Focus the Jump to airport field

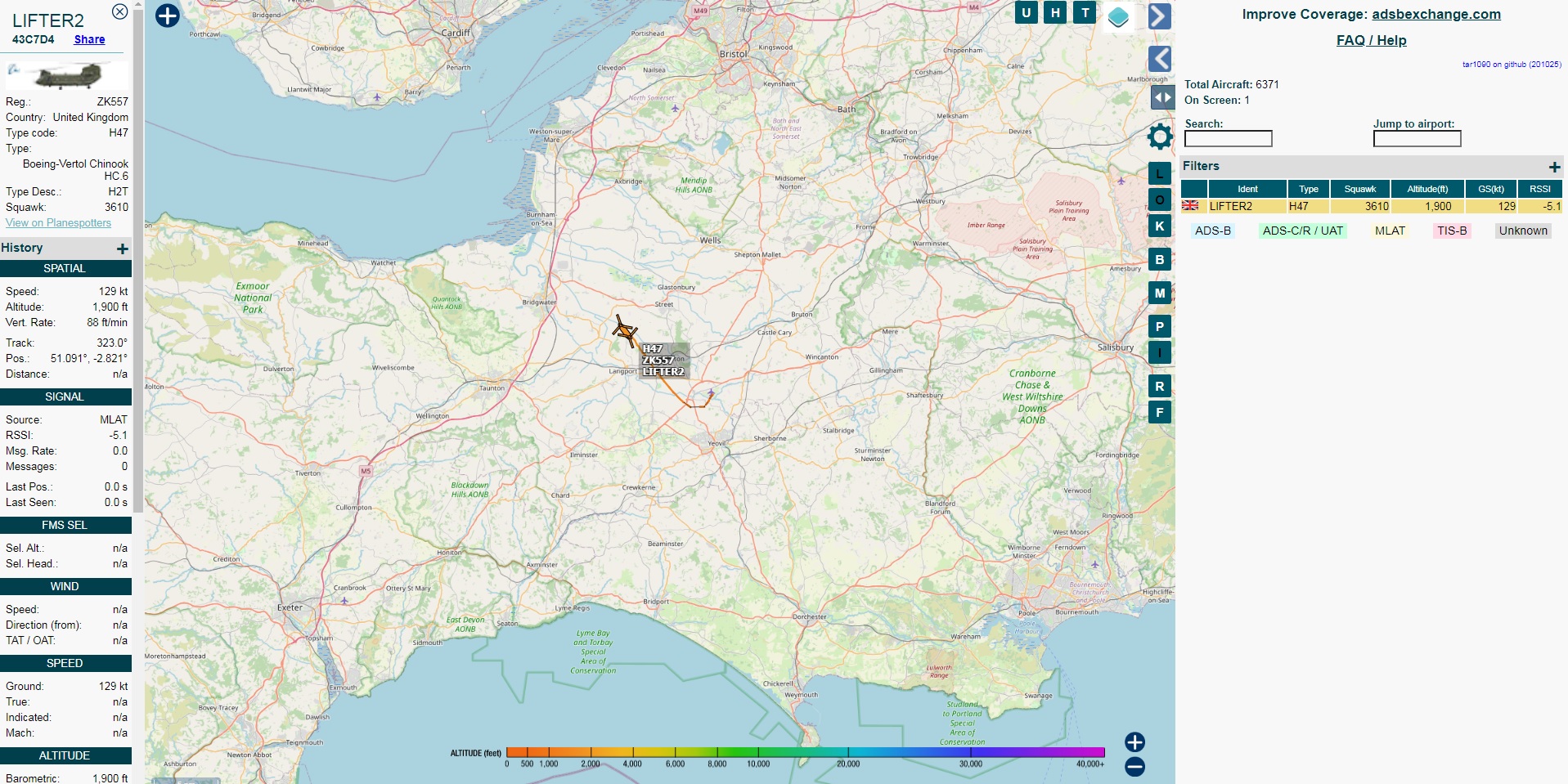1417,139
